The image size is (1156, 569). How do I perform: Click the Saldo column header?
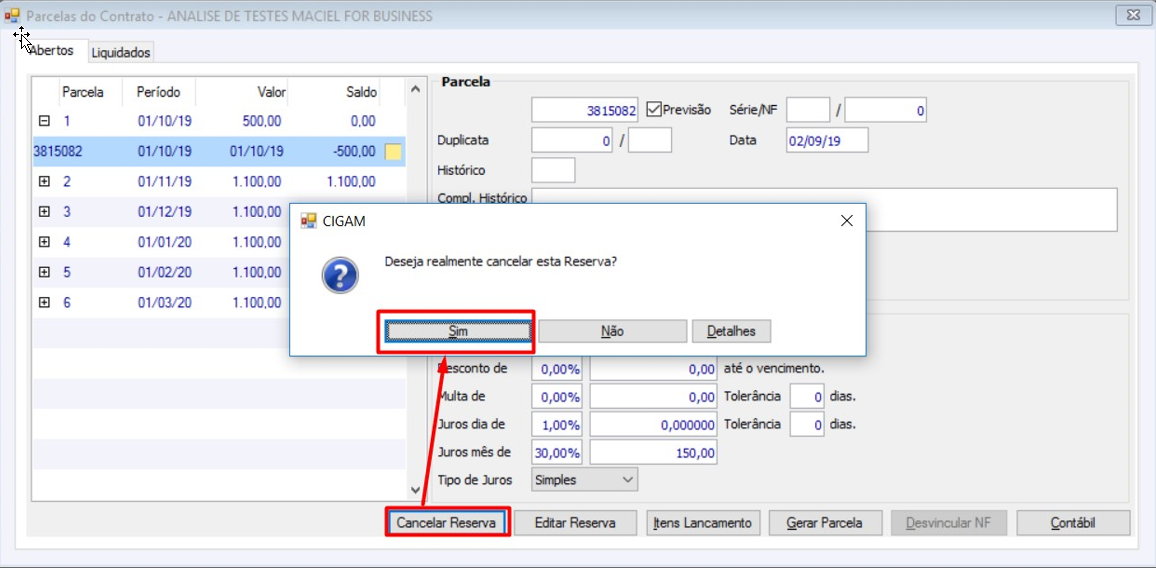click(x=362, y=92)
